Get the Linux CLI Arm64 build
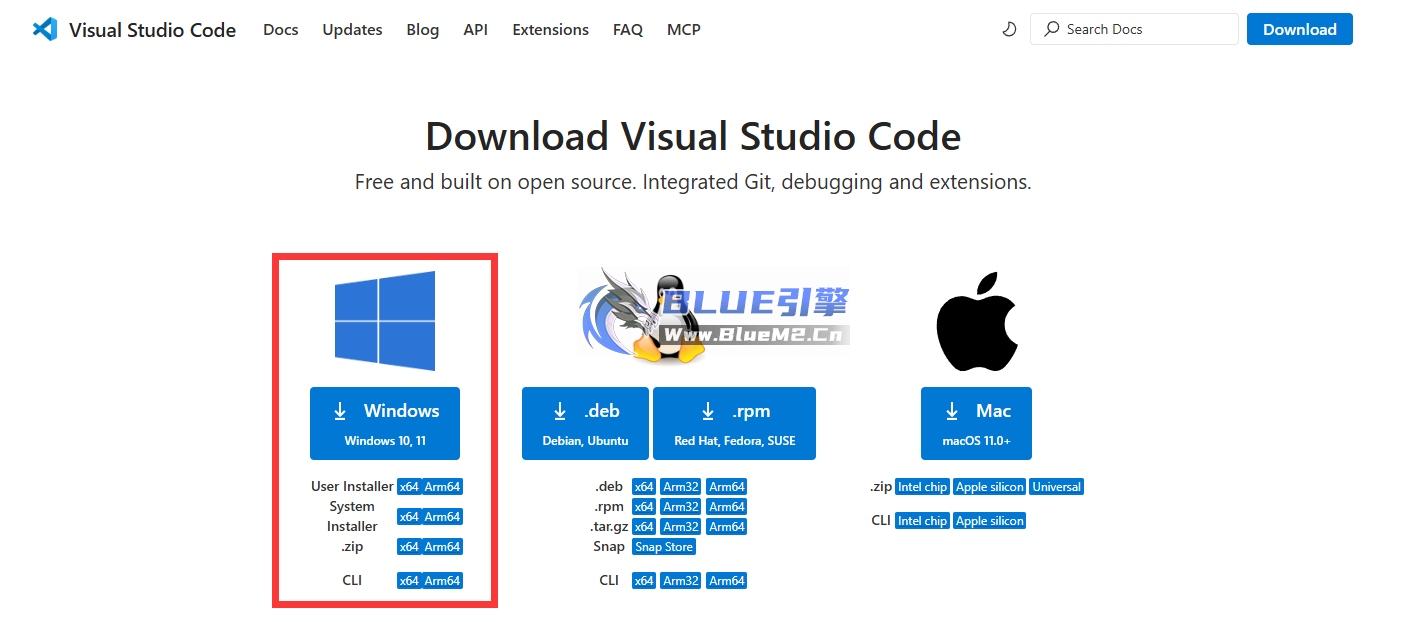 [726, 581]
